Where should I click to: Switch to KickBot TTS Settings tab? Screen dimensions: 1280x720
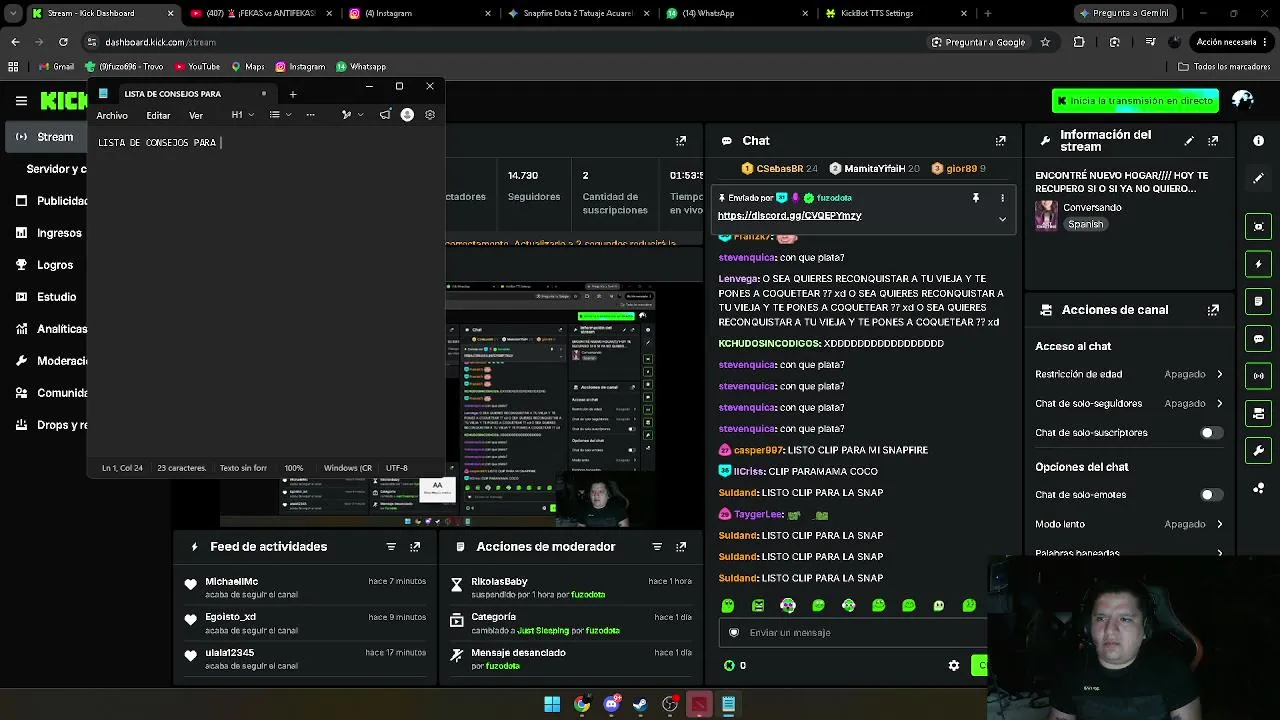coord(897,13)
